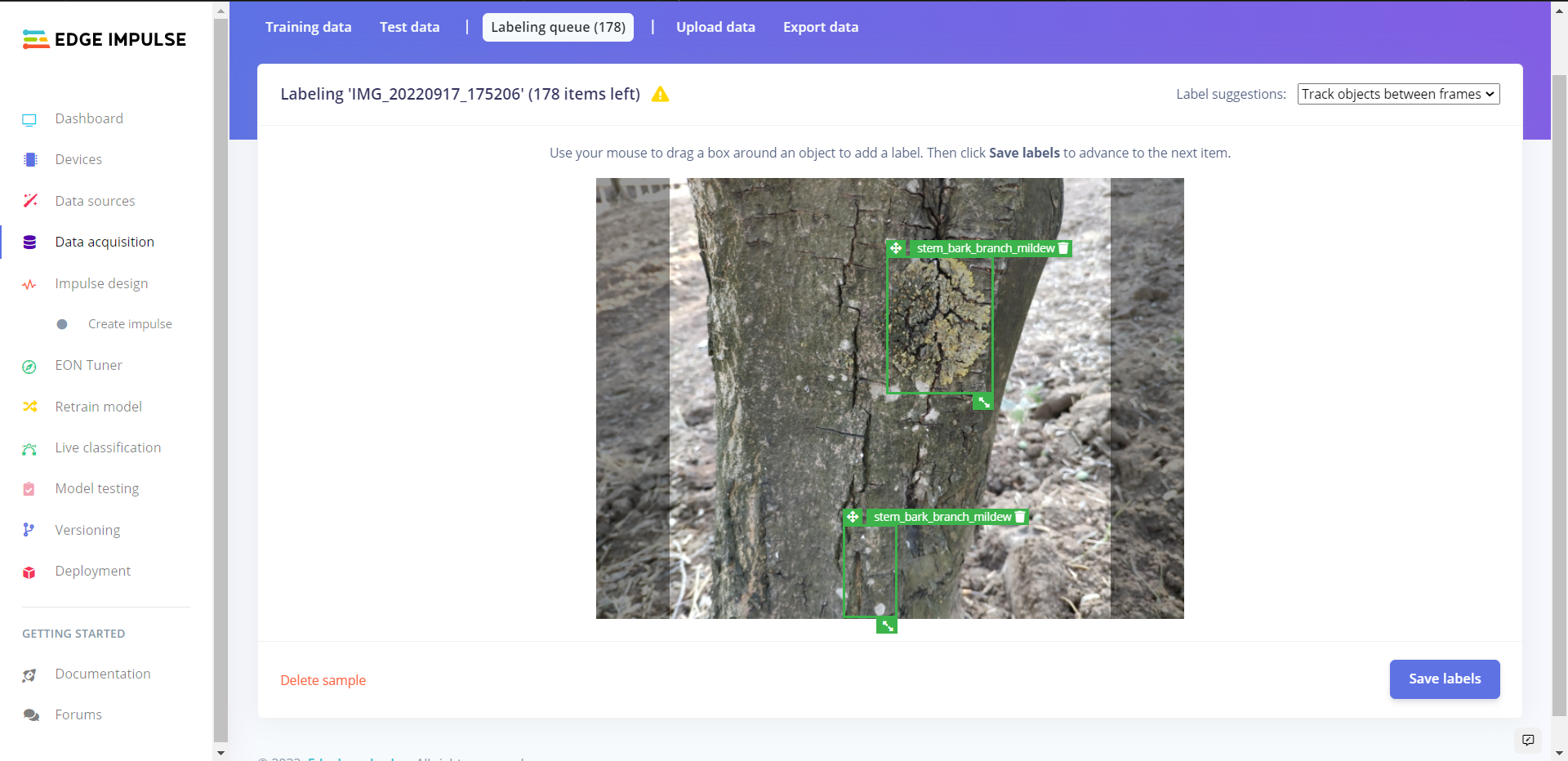Screen dimensions: 1568x761
Task: Click resize handle of upper bounding box
Action: click(x=983, y=402)
